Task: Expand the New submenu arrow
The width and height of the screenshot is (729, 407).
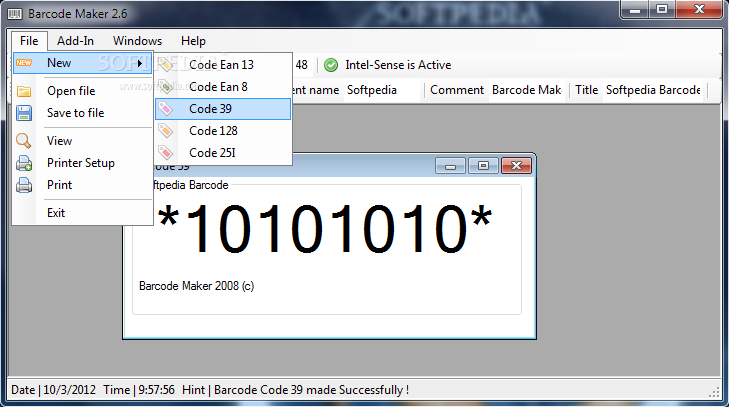Action: click(x=140, y=63)
